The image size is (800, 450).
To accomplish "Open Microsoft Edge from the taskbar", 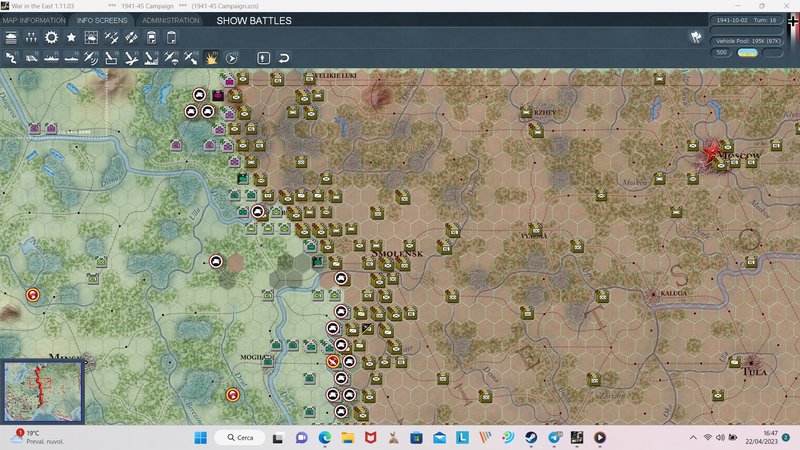I will (324, 438).
